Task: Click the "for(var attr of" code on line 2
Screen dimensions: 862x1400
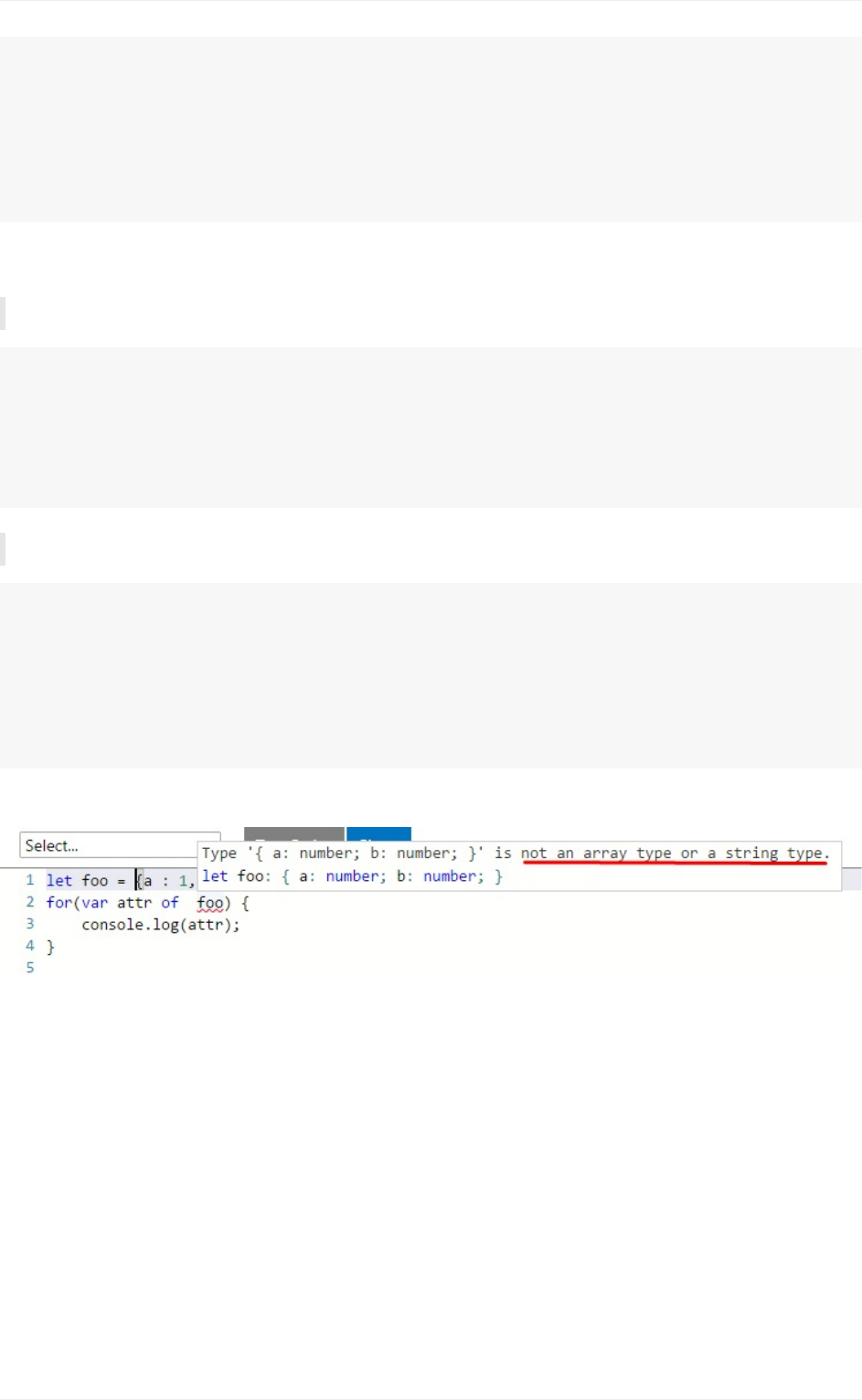Action: pos(113,903)
